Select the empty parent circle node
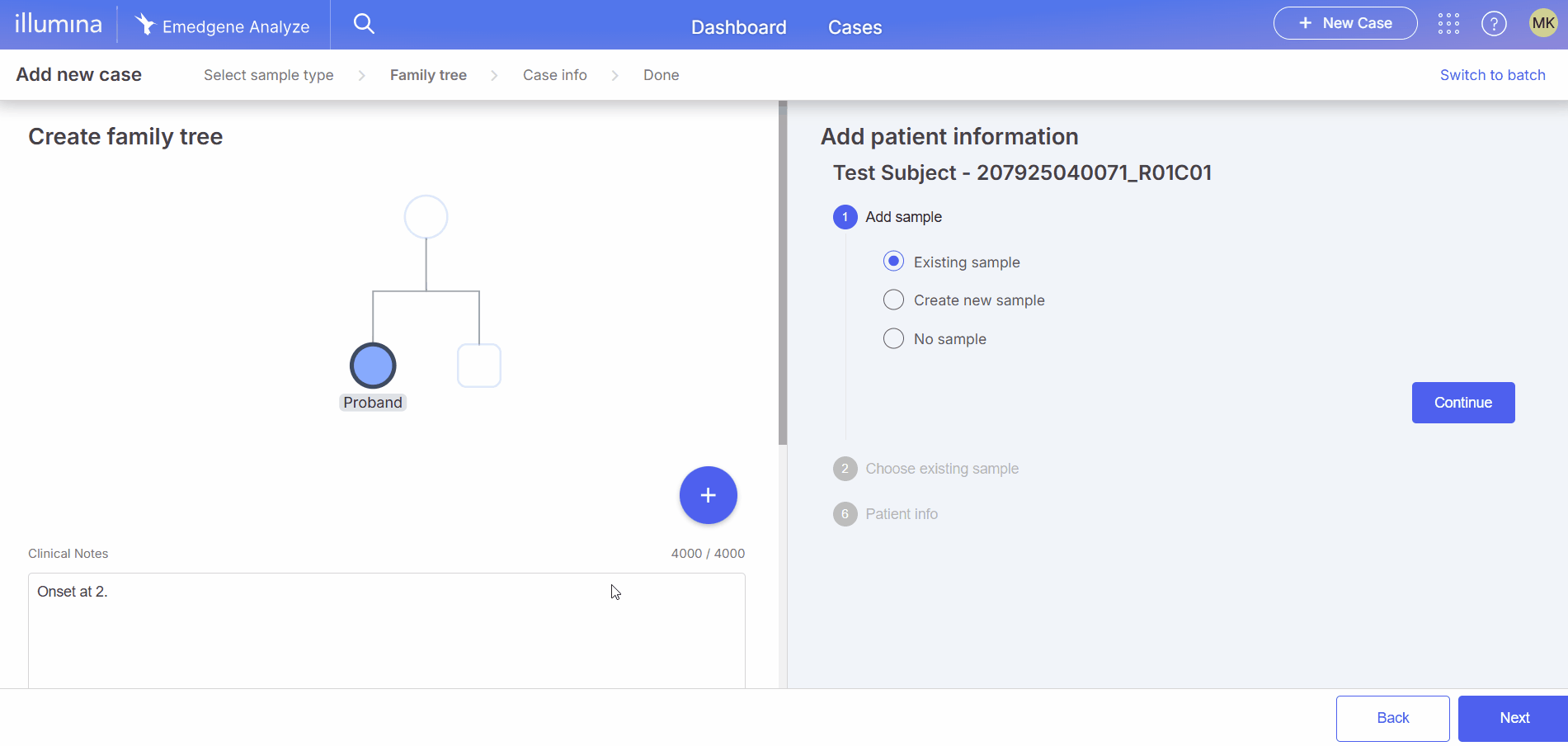 (x=426, y=217)
